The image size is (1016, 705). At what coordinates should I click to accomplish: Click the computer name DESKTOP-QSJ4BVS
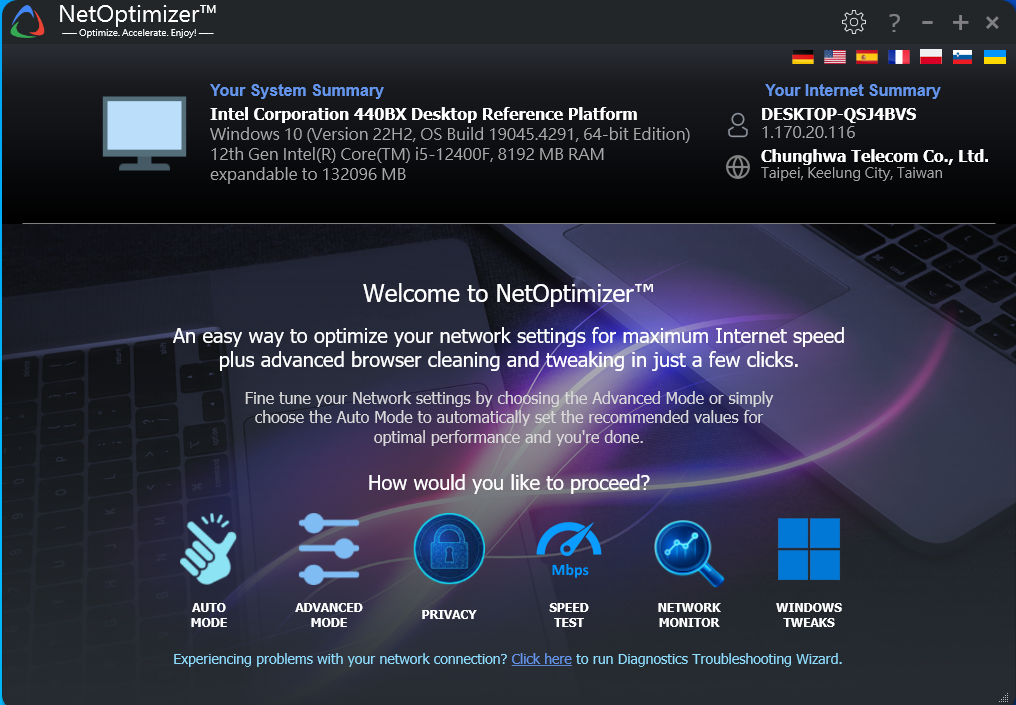coord(838,114)
